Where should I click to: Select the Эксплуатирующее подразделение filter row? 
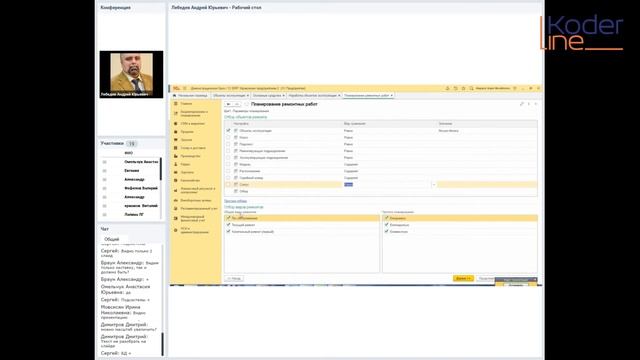pyautogui.click(x=380, y=158)
